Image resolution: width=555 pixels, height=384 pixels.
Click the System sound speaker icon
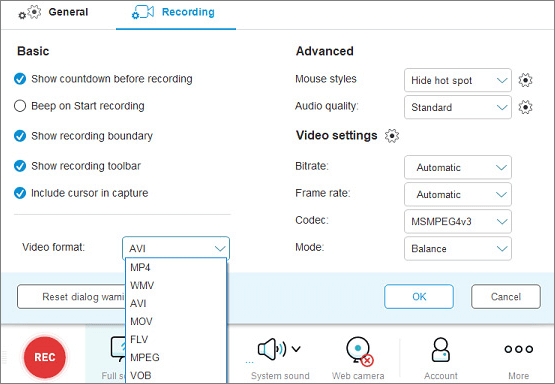[272, 349]
